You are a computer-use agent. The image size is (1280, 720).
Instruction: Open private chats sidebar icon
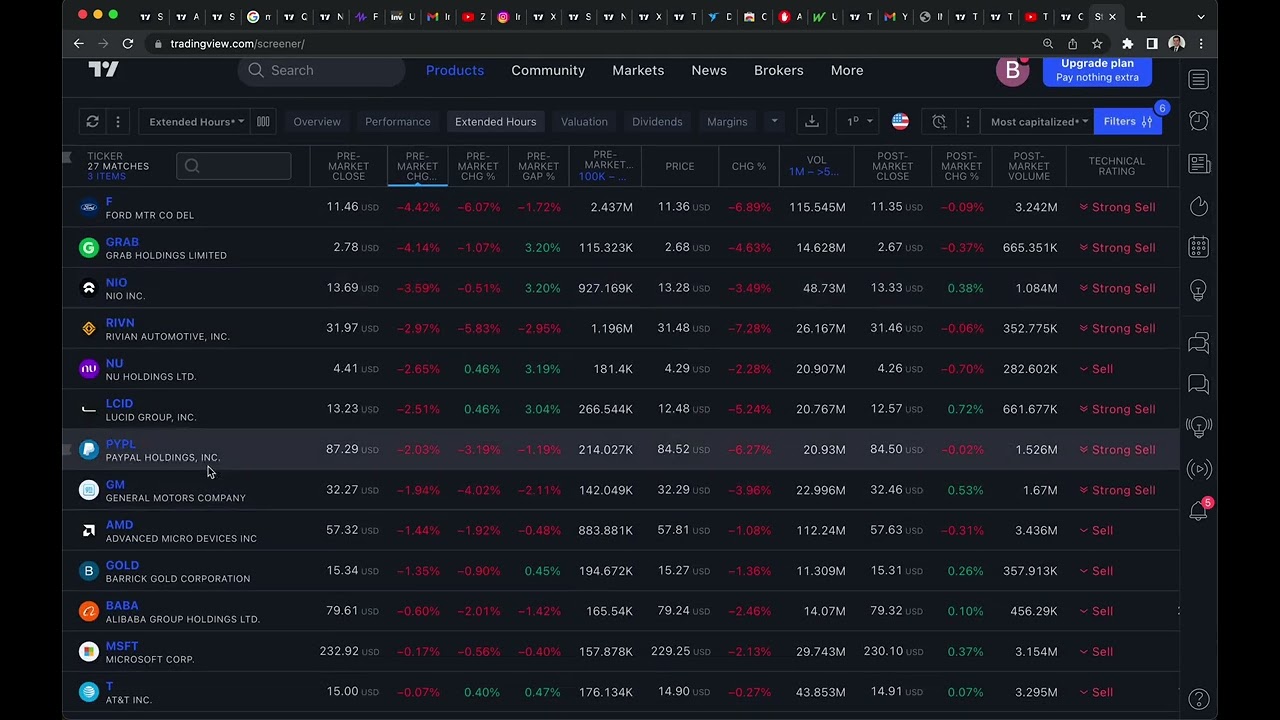pyautogui.click(x=1198, y=384)
